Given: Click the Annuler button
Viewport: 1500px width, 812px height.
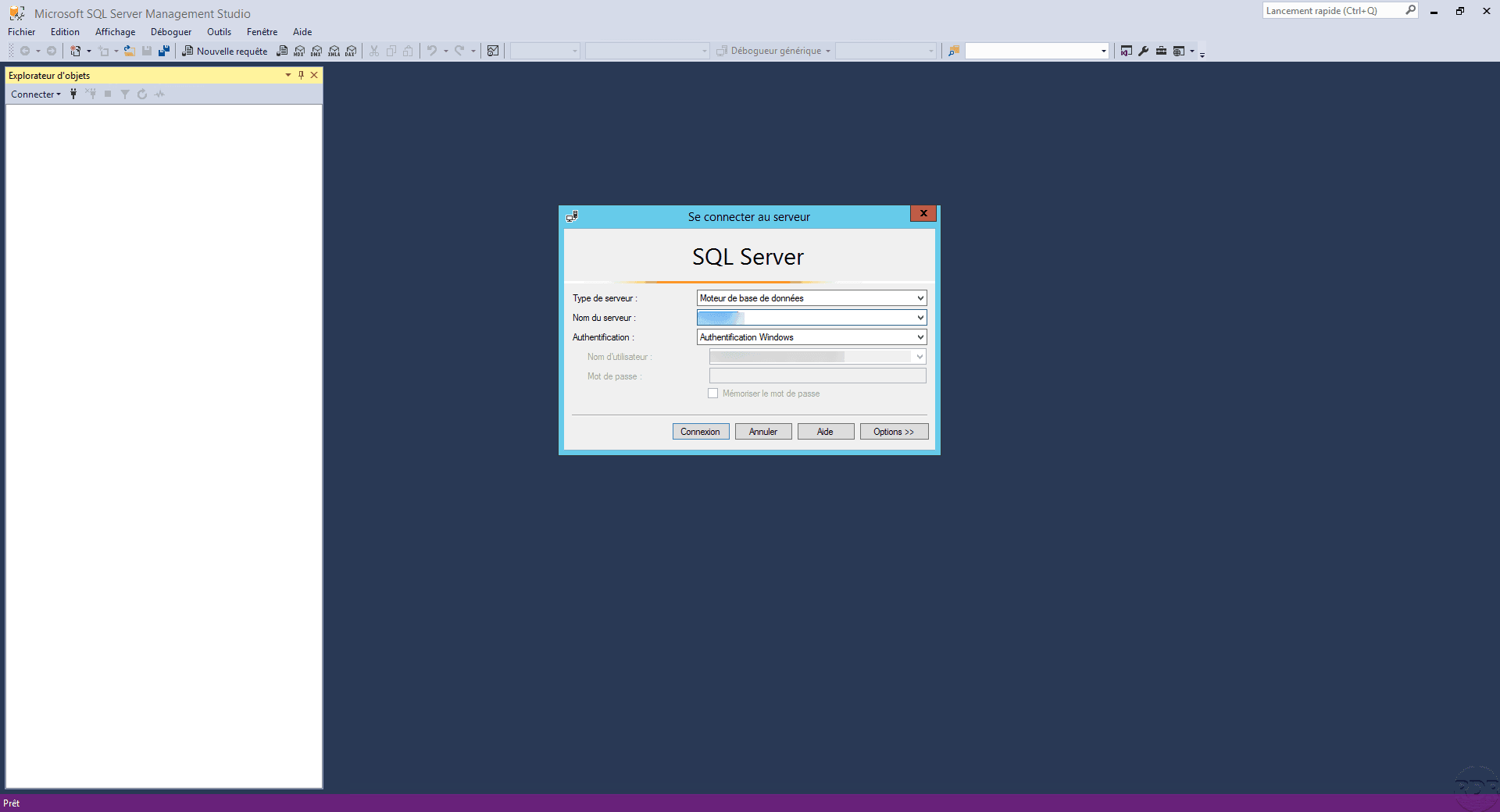Looking at the screenshot, I should (x=763, y=432).
